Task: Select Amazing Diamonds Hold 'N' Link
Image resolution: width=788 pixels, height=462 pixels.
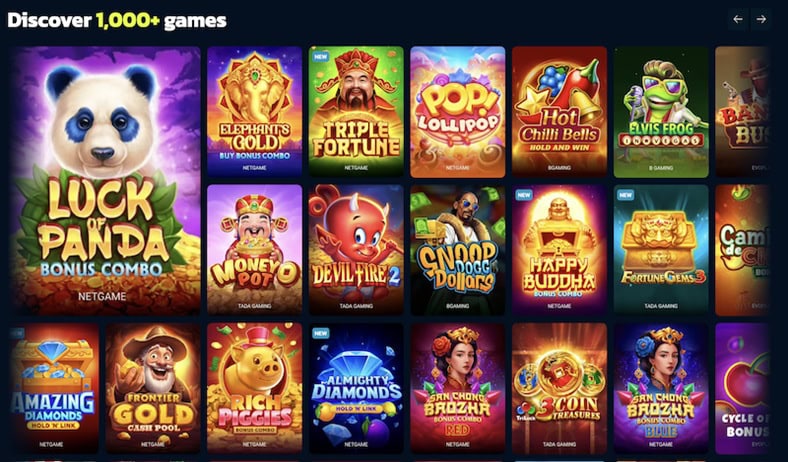Action: pyautogui.click(x=54, y=388)
